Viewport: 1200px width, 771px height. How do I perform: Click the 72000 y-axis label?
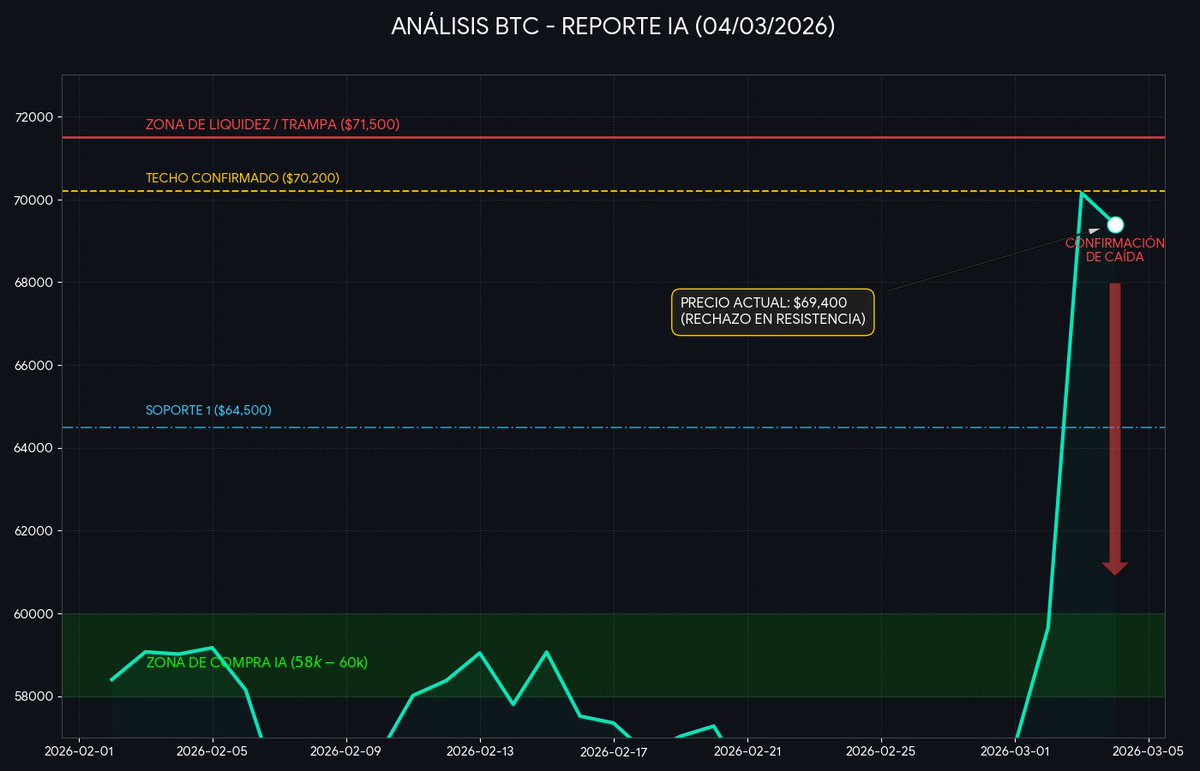[x=35, y=117]
